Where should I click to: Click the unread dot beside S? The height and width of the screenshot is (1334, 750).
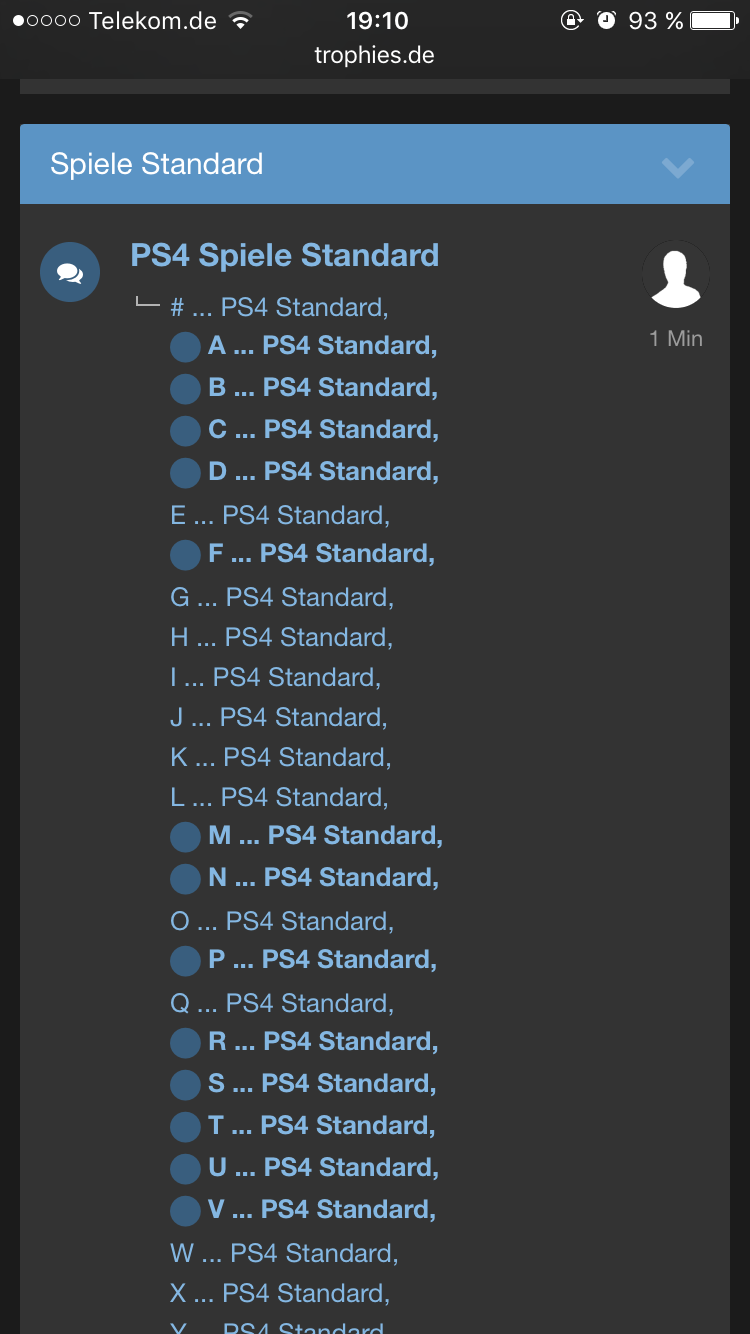pos(185,1085)
